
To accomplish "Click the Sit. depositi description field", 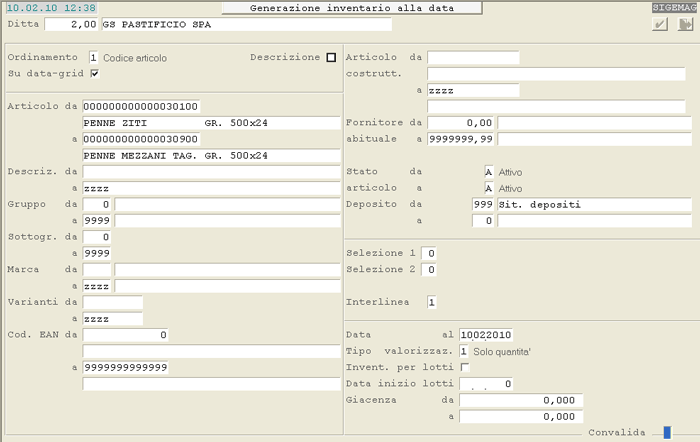I will click(x=595, y=204).
